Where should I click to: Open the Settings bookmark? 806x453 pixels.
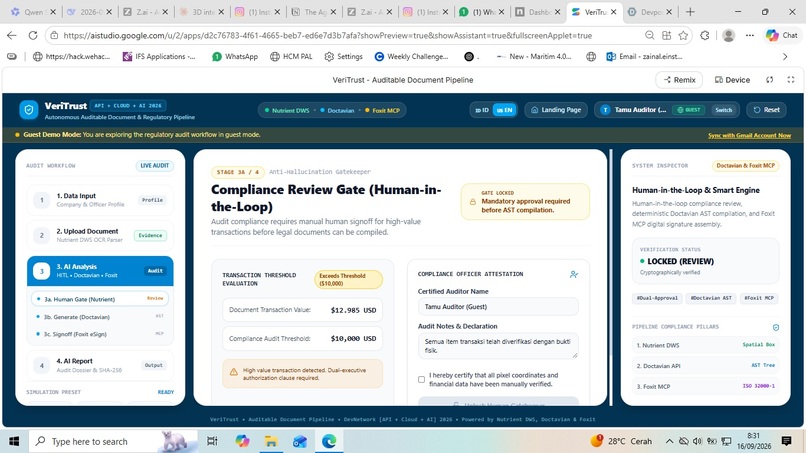tap(343, 57)
